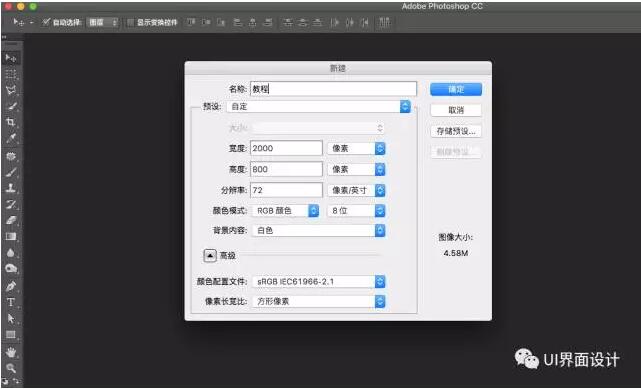This screenshot has width=641, height=389.
Task: Select the Eraser tool
Action: [x=11, y=220]
